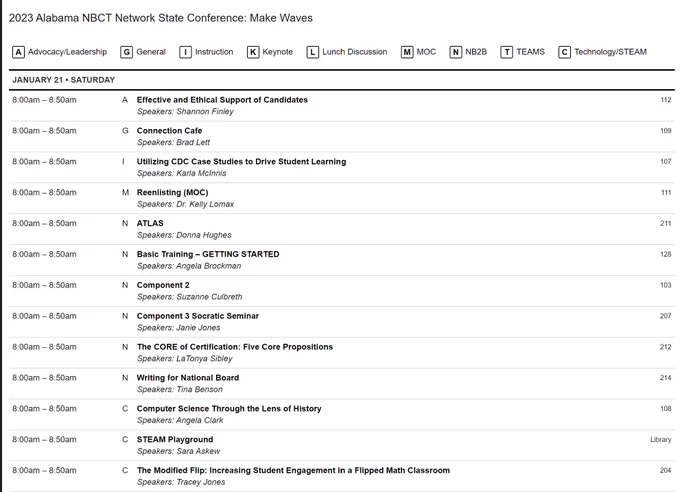680x492 pixels.
Task: Click speaker name Tracey Jones
Action: (x=201, y=482)
